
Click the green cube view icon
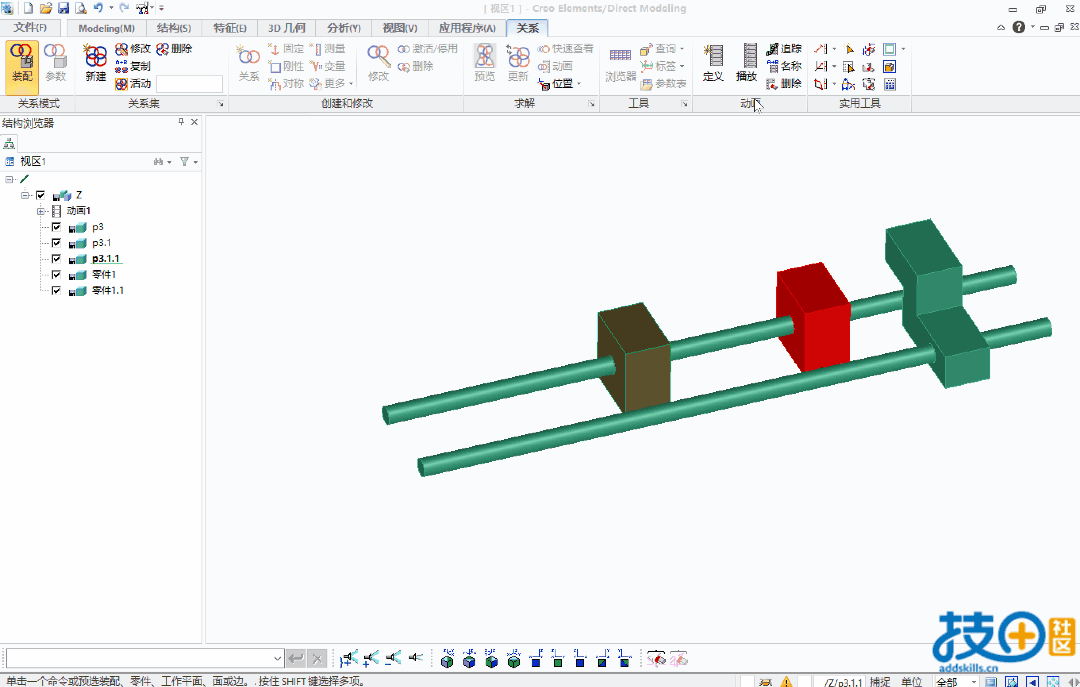(513, 659)
